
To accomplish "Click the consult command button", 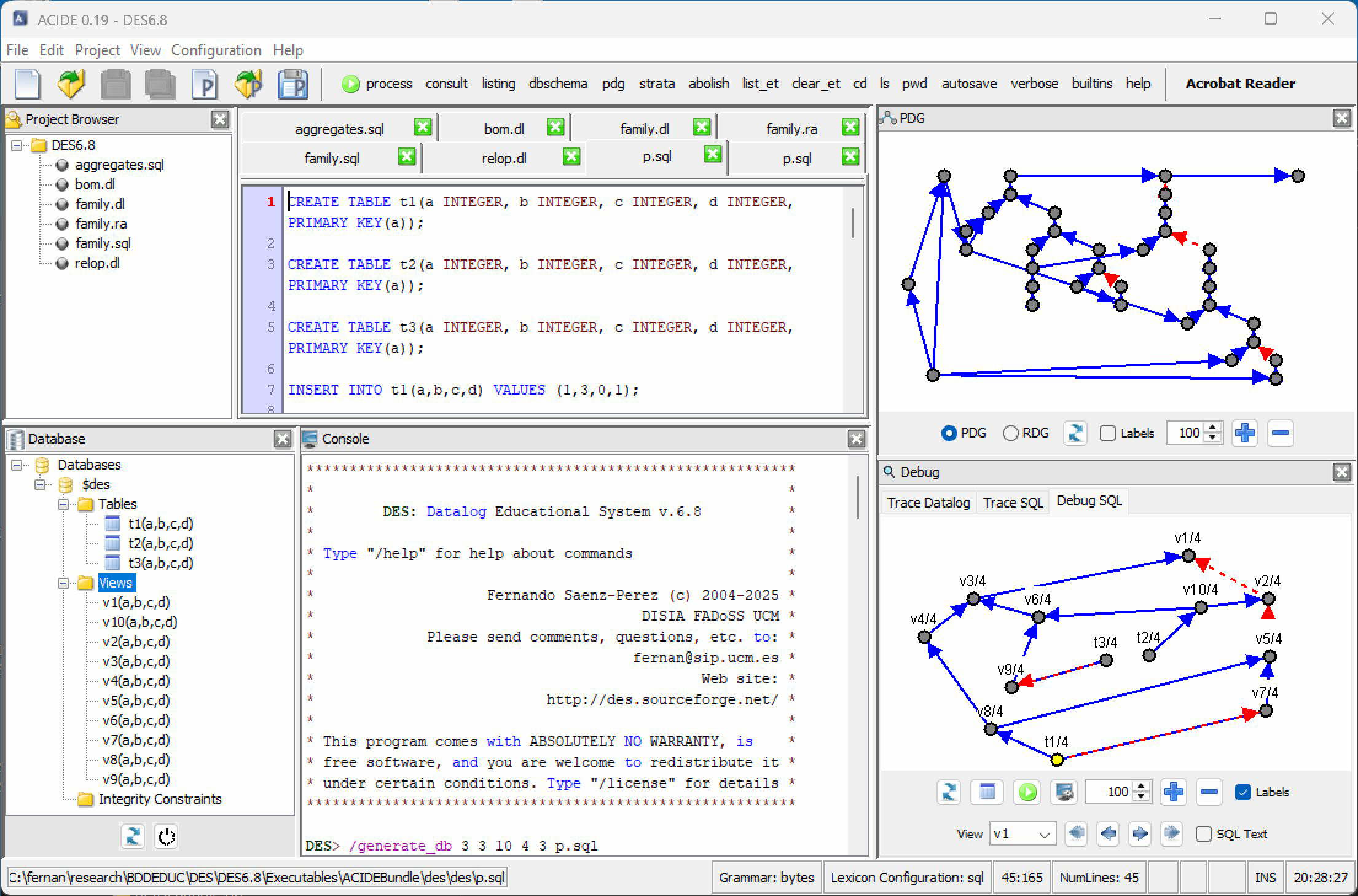I will coord(447,84).
